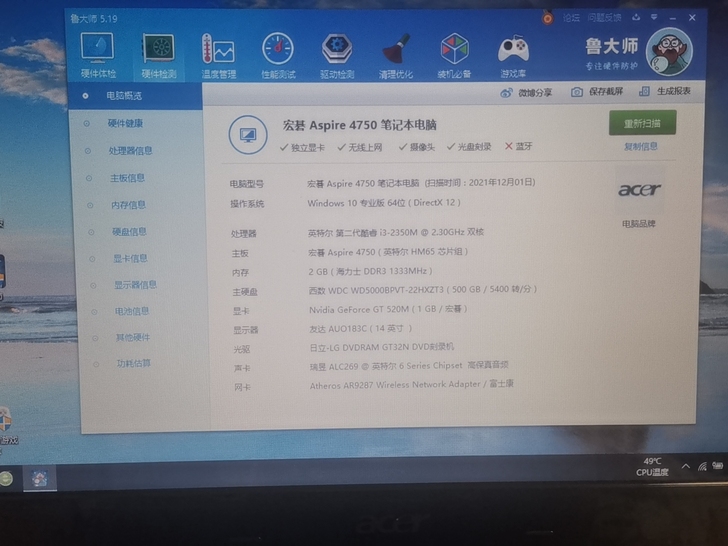Open 问题反馈 feedback link
The image size is (728, 546).
coord(604,18)
